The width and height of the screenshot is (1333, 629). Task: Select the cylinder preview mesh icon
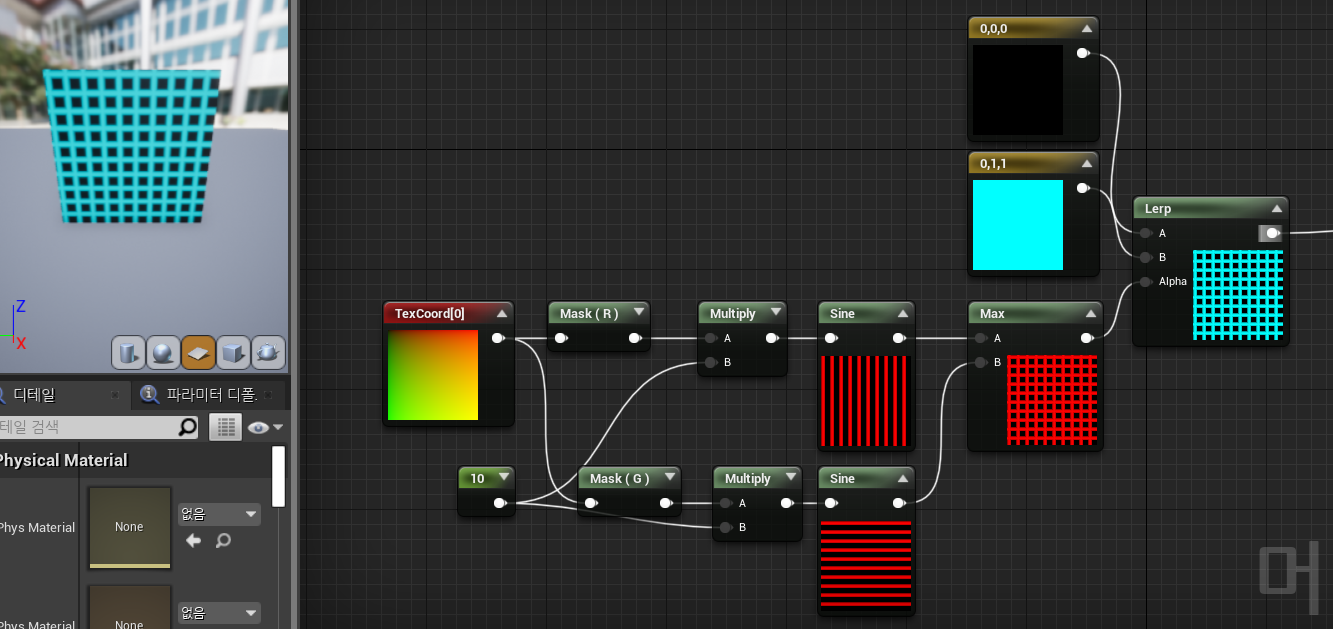click(x=128, y=353)
